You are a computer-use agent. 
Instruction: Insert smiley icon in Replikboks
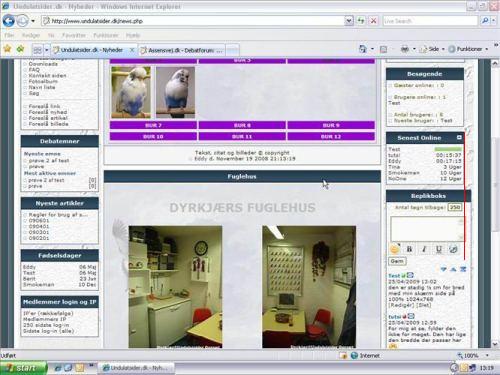click(x=394, y=249)
